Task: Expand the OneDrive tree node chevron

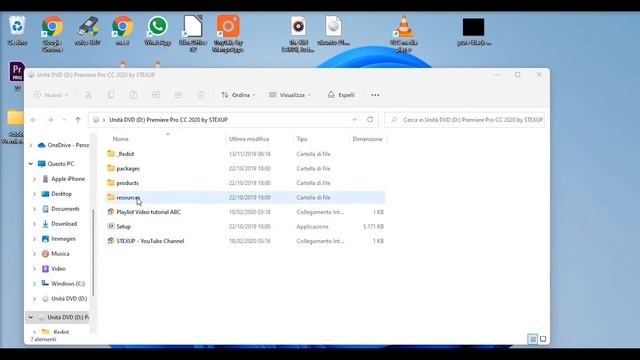Action: pos(31,145)
